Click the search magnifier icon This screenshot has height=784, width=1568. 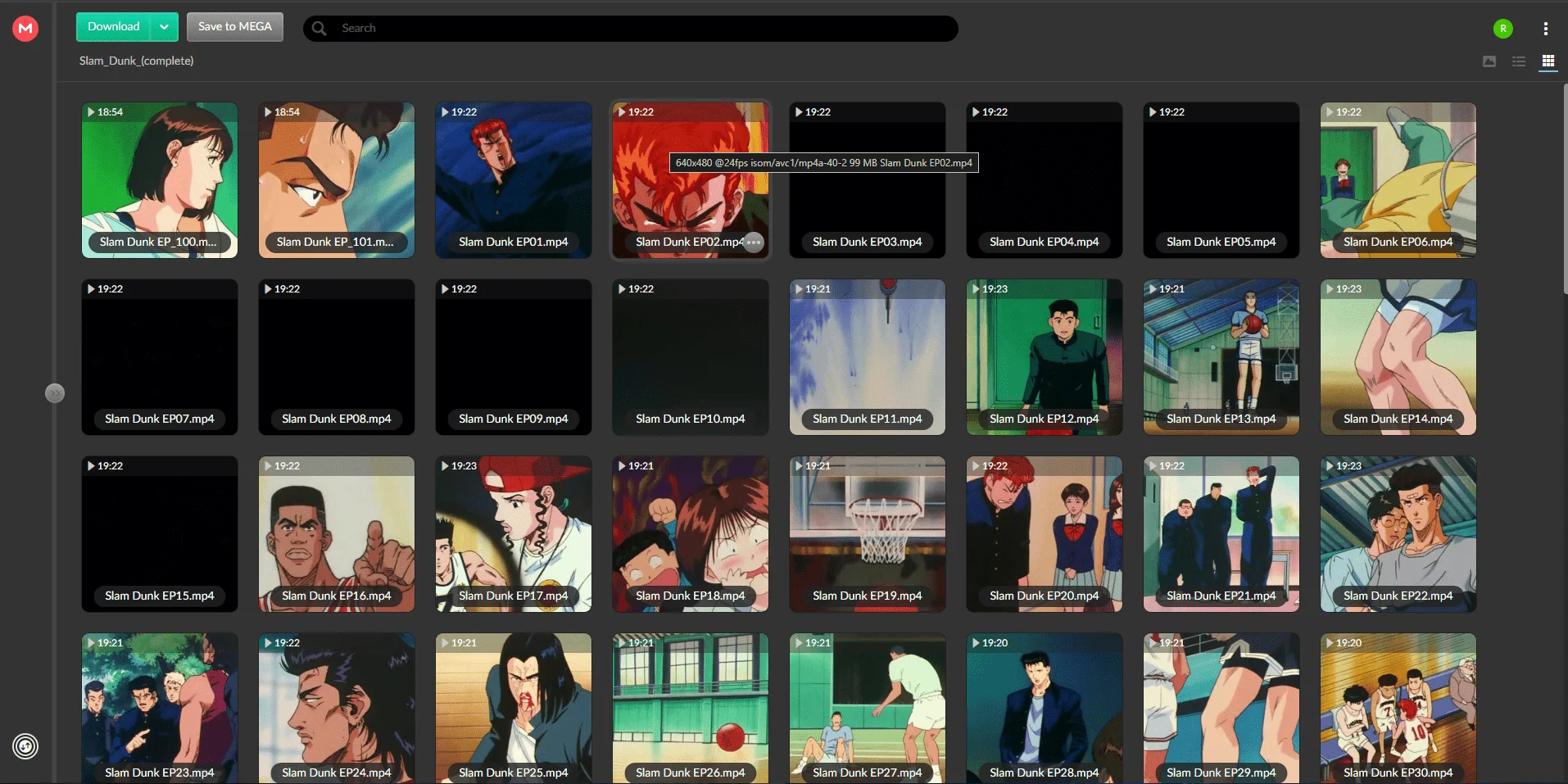319,29
